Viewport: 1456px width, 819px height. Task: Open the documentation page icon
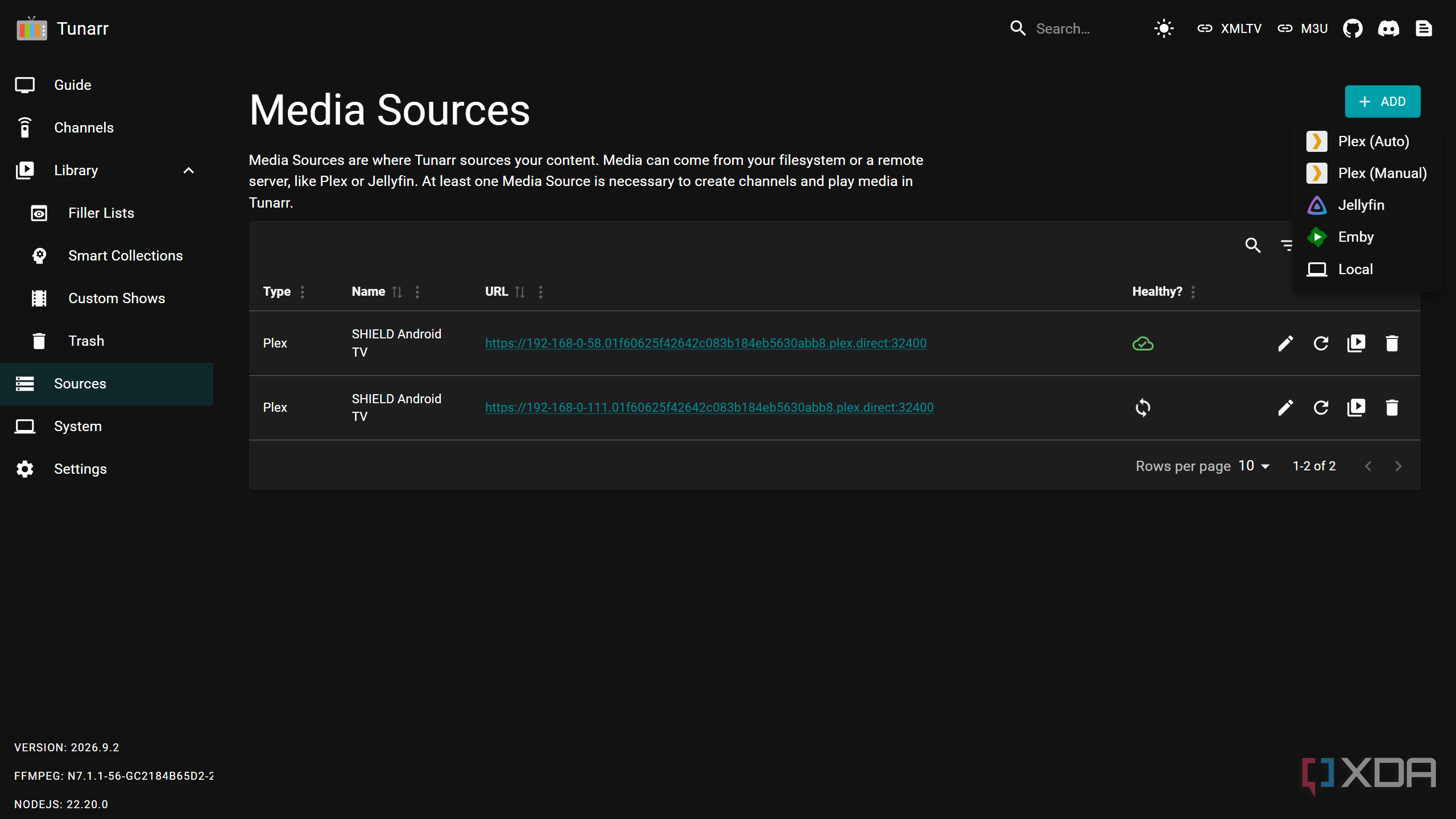(x=1424, y=28)
